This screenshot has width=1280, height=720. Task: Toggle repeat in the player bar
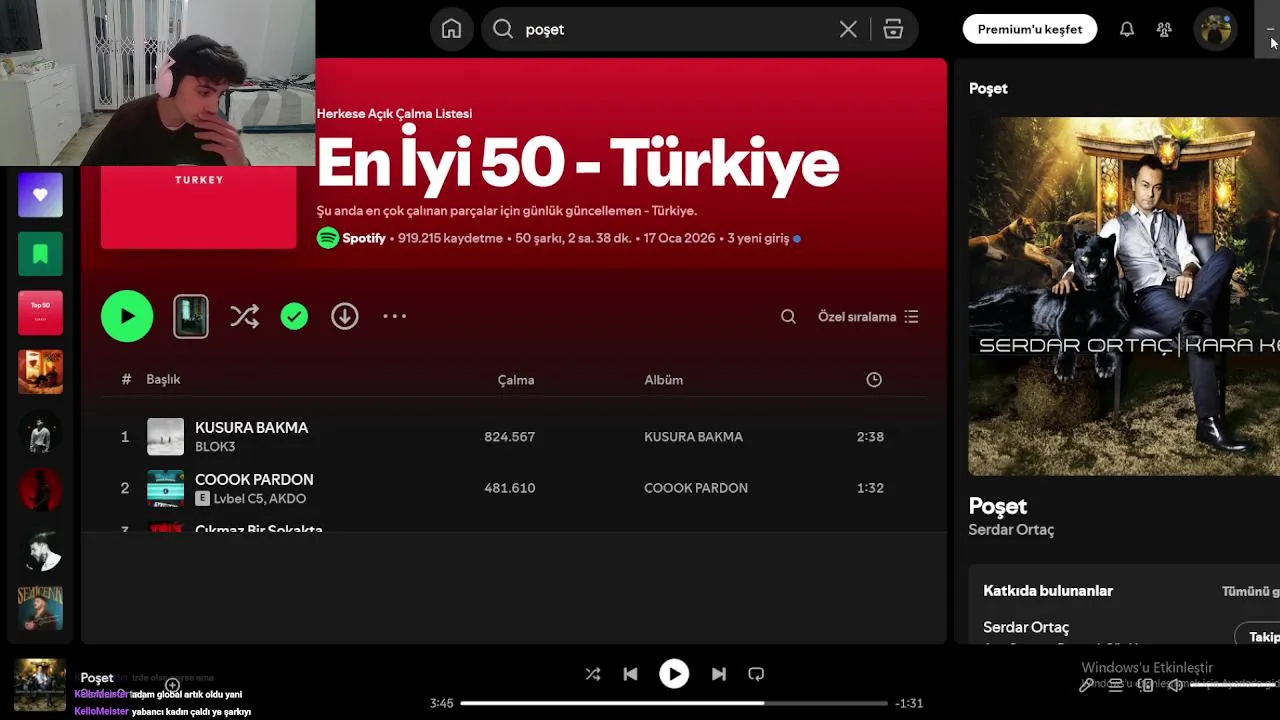pyautogui.click(x=756, y=674)
